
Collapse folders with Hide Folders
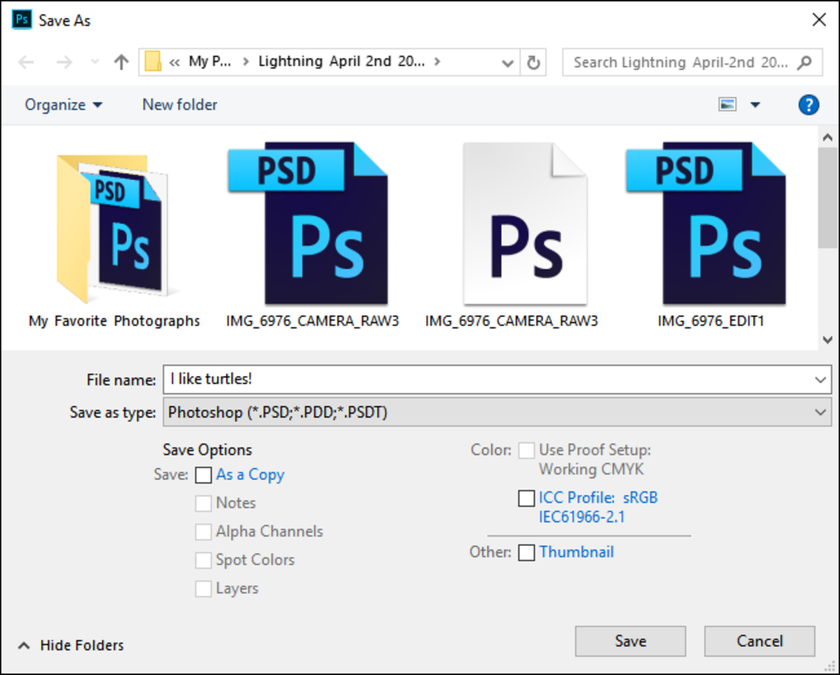click(x=71, y=646)
